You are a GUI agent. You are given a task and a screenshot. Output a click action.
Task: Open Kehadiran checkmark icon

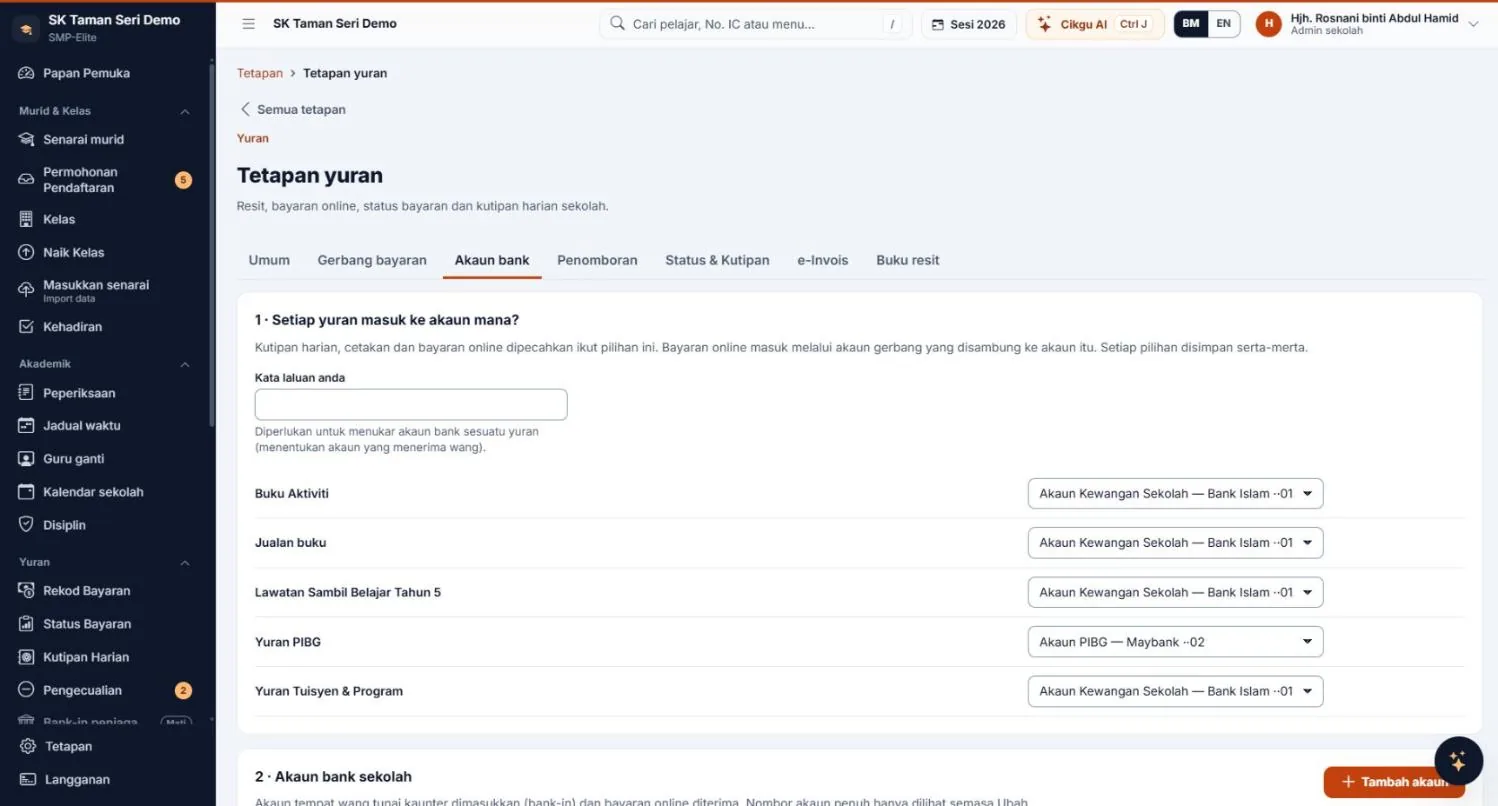tap(27, 327)
